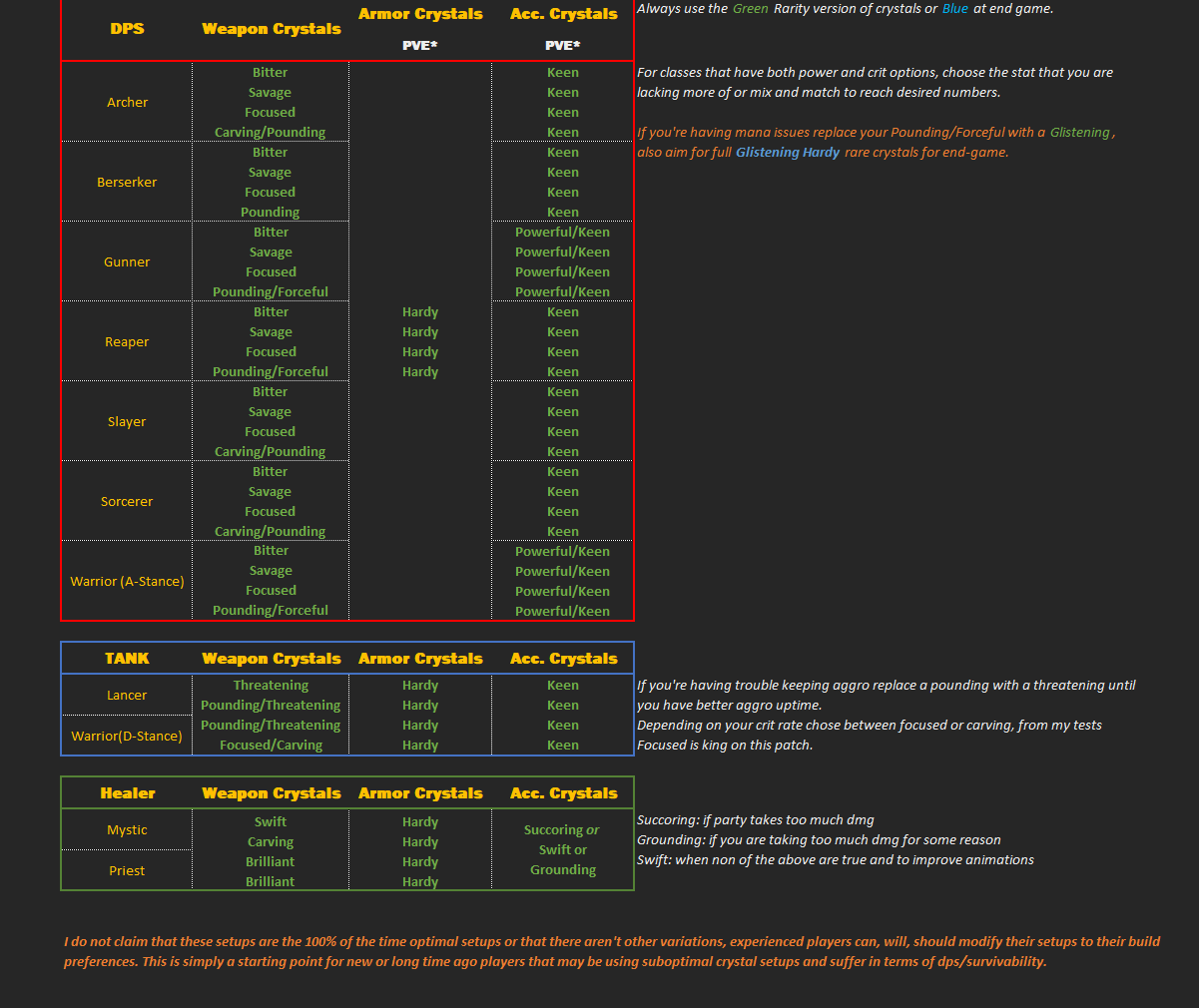1199x1008 pixels.
Task: Click Sorcerer's Savage weapon cell
Action: [x=271, y=491]
